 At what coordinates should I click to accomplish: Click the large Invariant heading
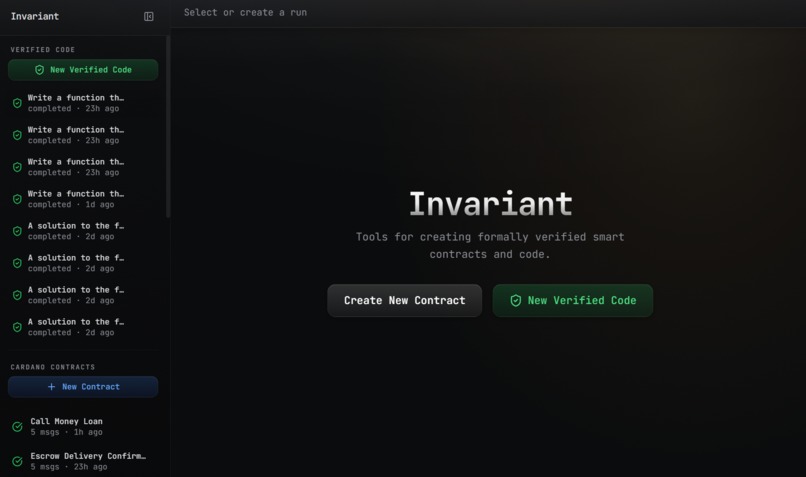point(490,204)
